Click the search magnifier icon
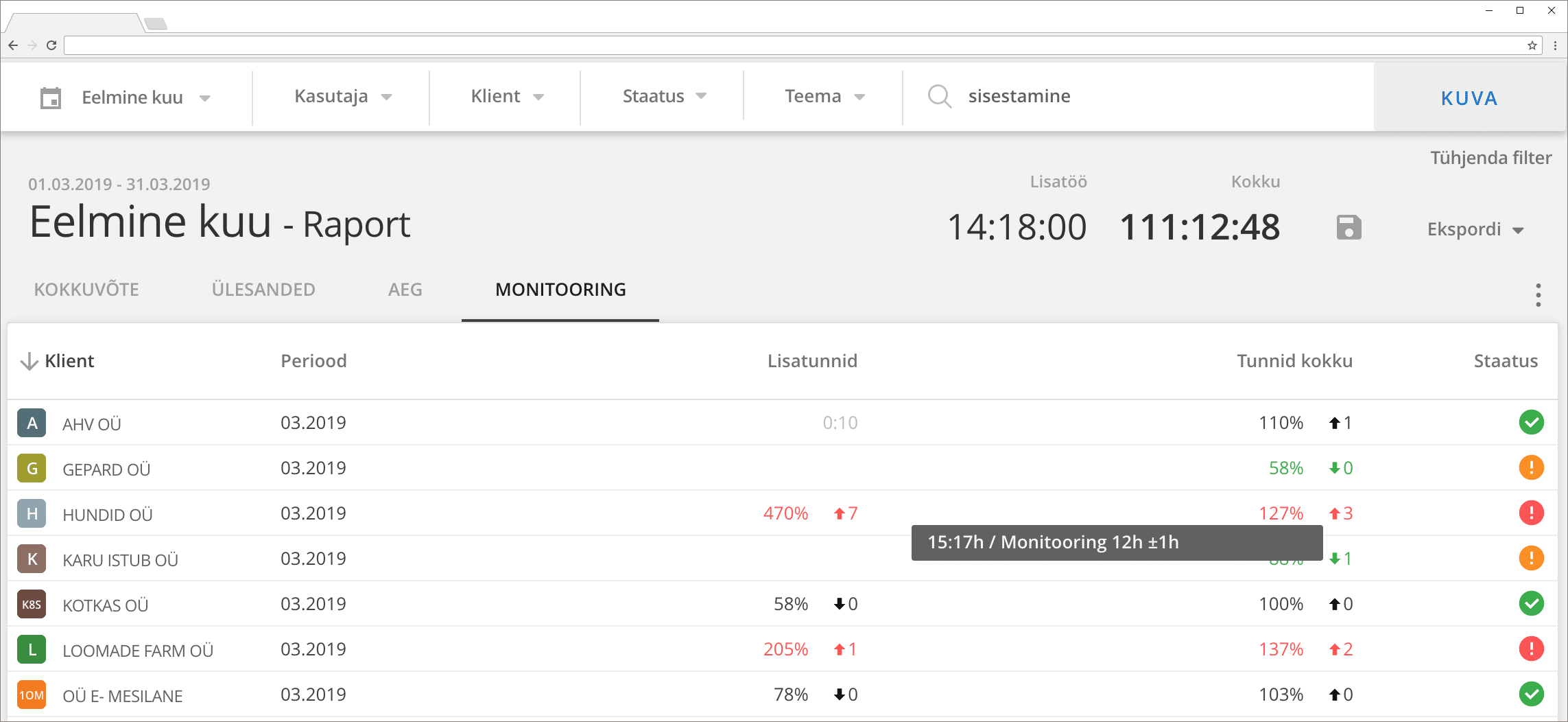1568x722 pixels. click(939, 96)
